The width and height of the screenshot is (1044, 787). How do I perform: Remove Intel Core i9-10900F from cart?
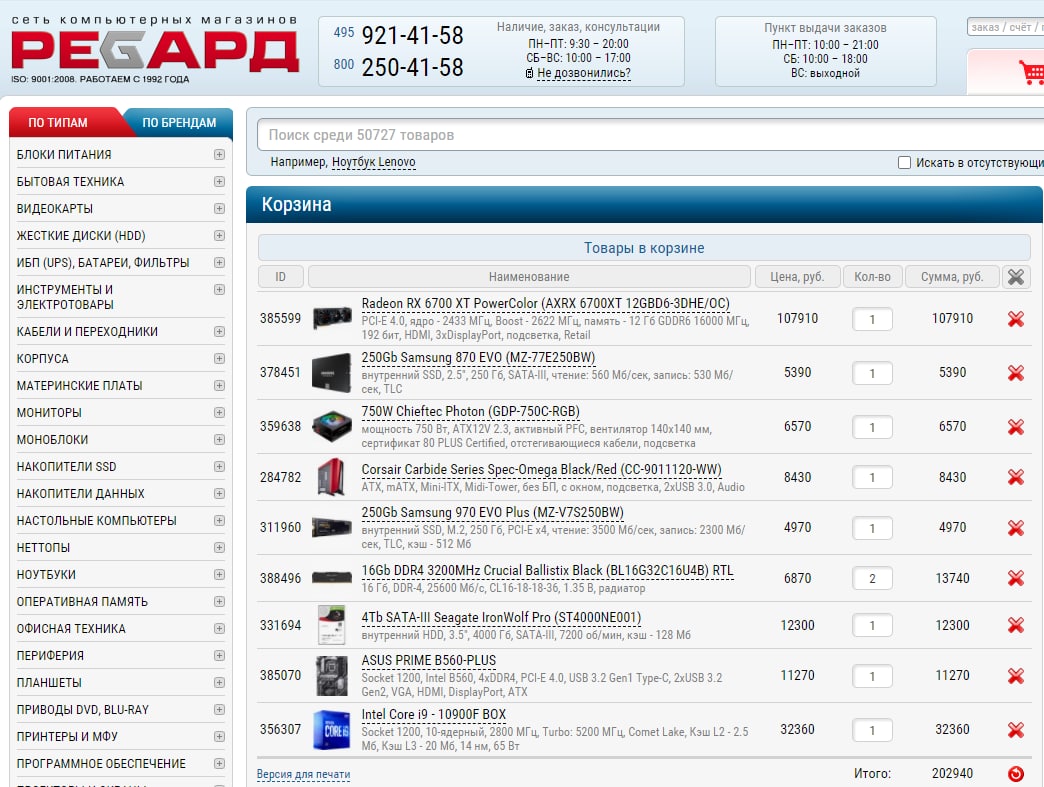pyautogui.click(x=1015, y=730)
